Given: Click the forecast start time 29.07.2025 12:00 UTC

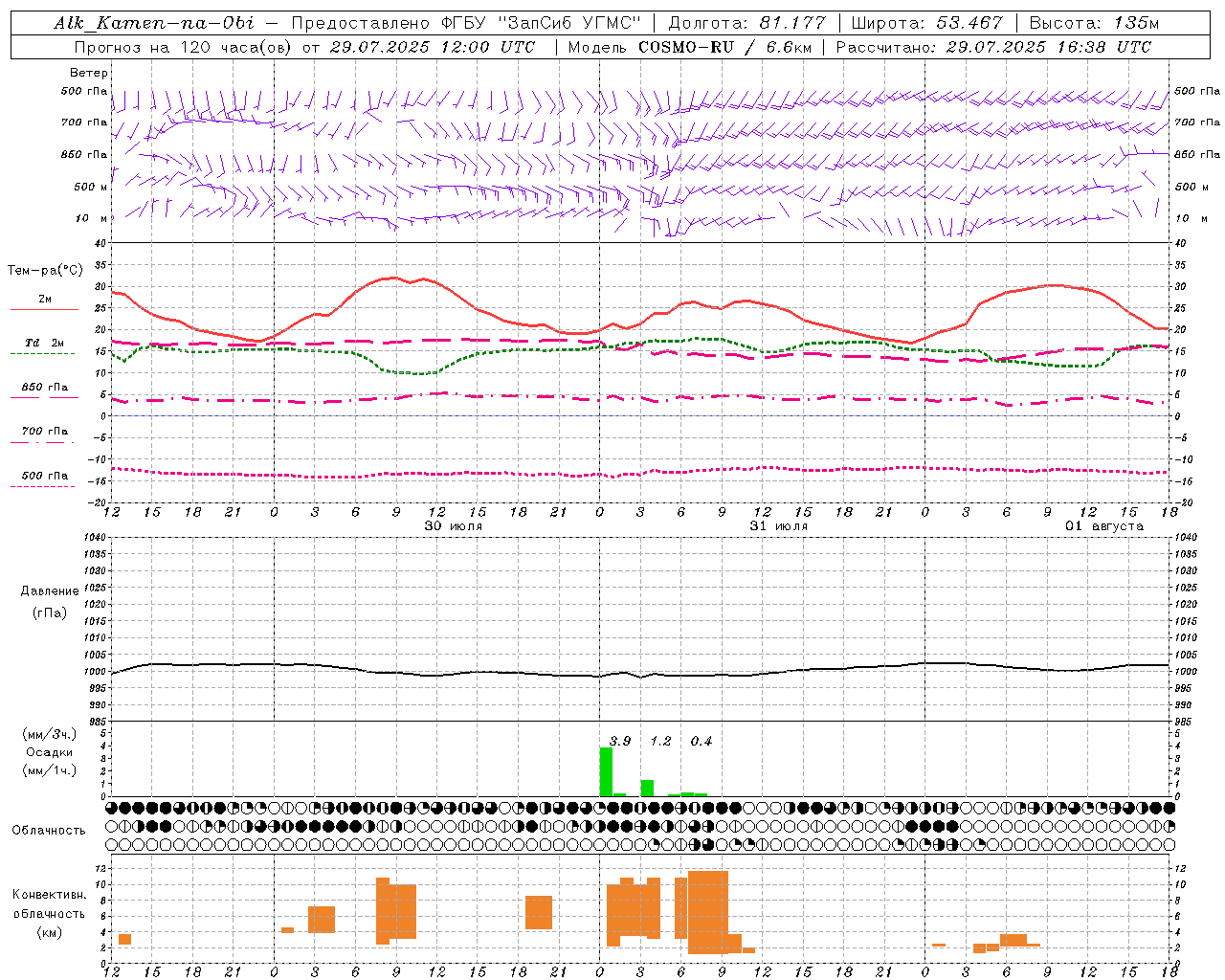Looking at the screenshot, I should tap(432, 47).
